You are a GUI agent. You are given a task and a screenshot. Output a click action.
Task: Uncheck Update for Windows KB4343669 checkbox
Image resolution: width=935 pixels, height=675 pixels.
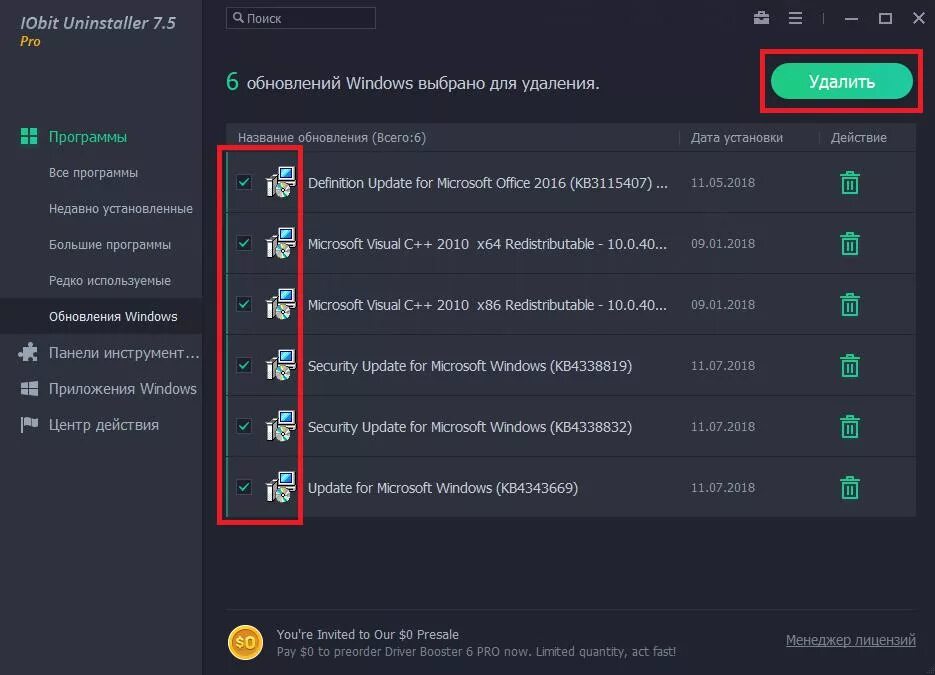coord(244,487)
